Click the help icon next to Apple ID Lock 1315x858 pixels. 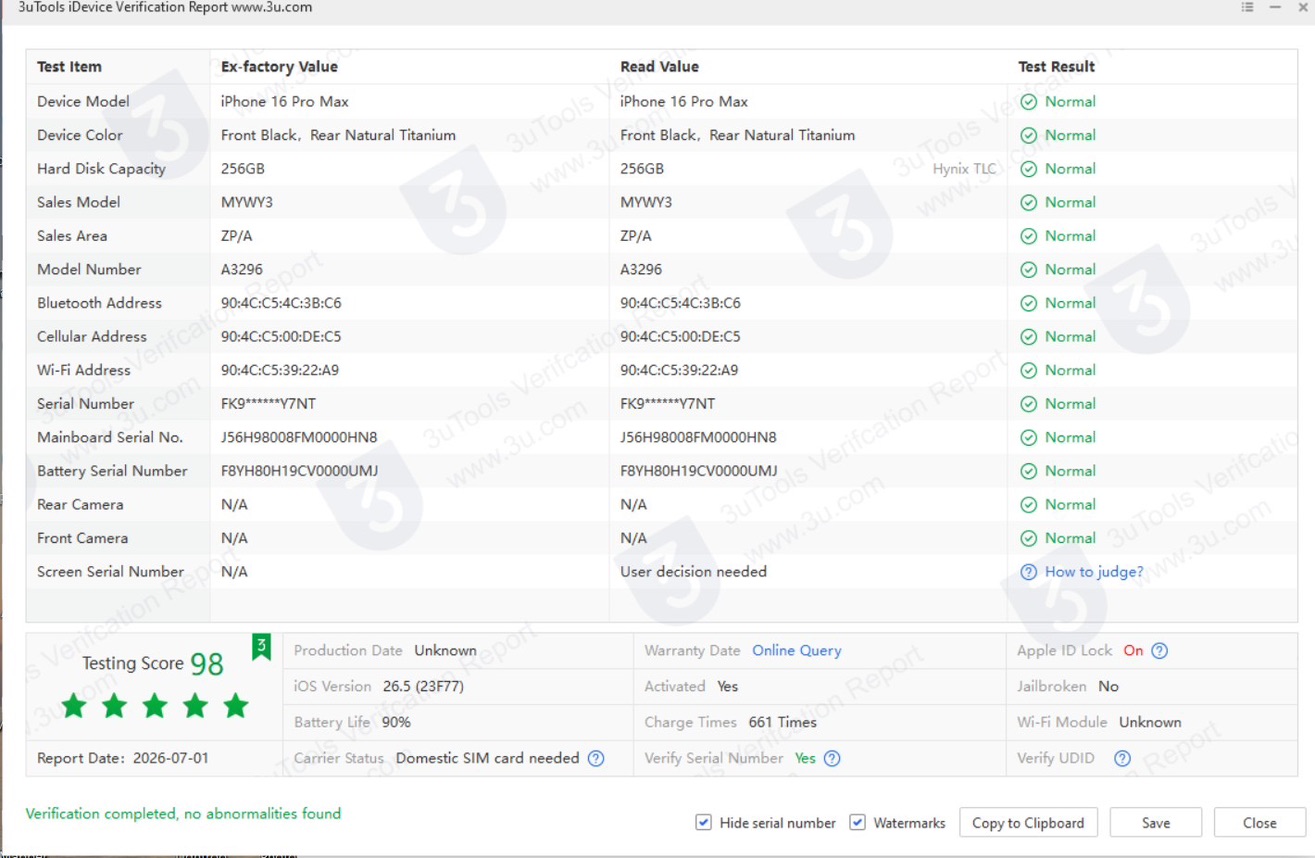(1159, 651)
